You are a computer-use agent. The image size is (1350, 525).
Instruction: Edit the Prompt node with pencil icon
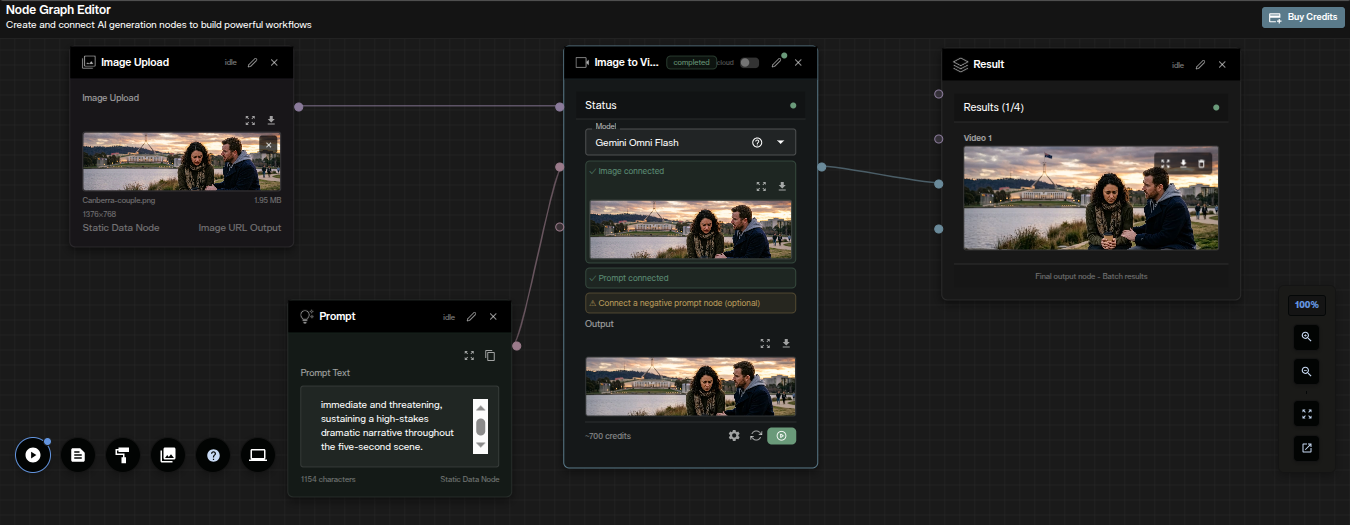pos(471,316)
